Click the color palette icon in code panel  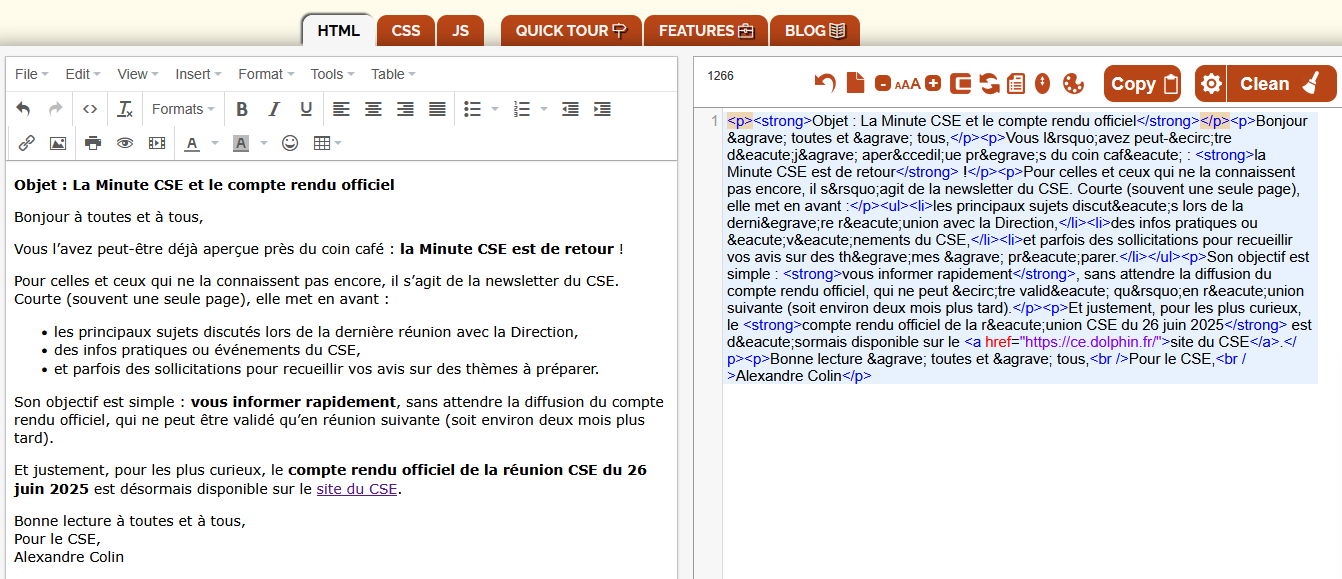pos(1073,83)
